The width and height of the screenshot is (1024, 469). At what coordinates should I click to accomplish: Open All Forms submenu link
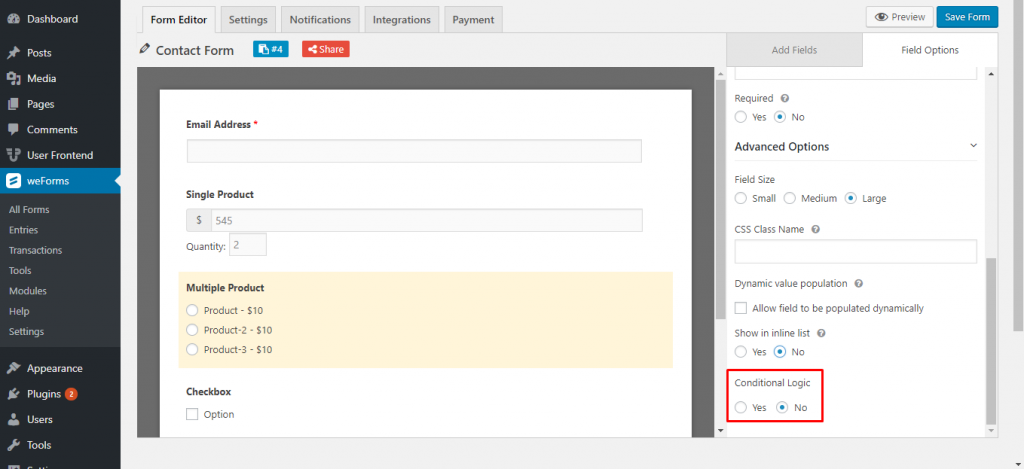click(29, 210)
